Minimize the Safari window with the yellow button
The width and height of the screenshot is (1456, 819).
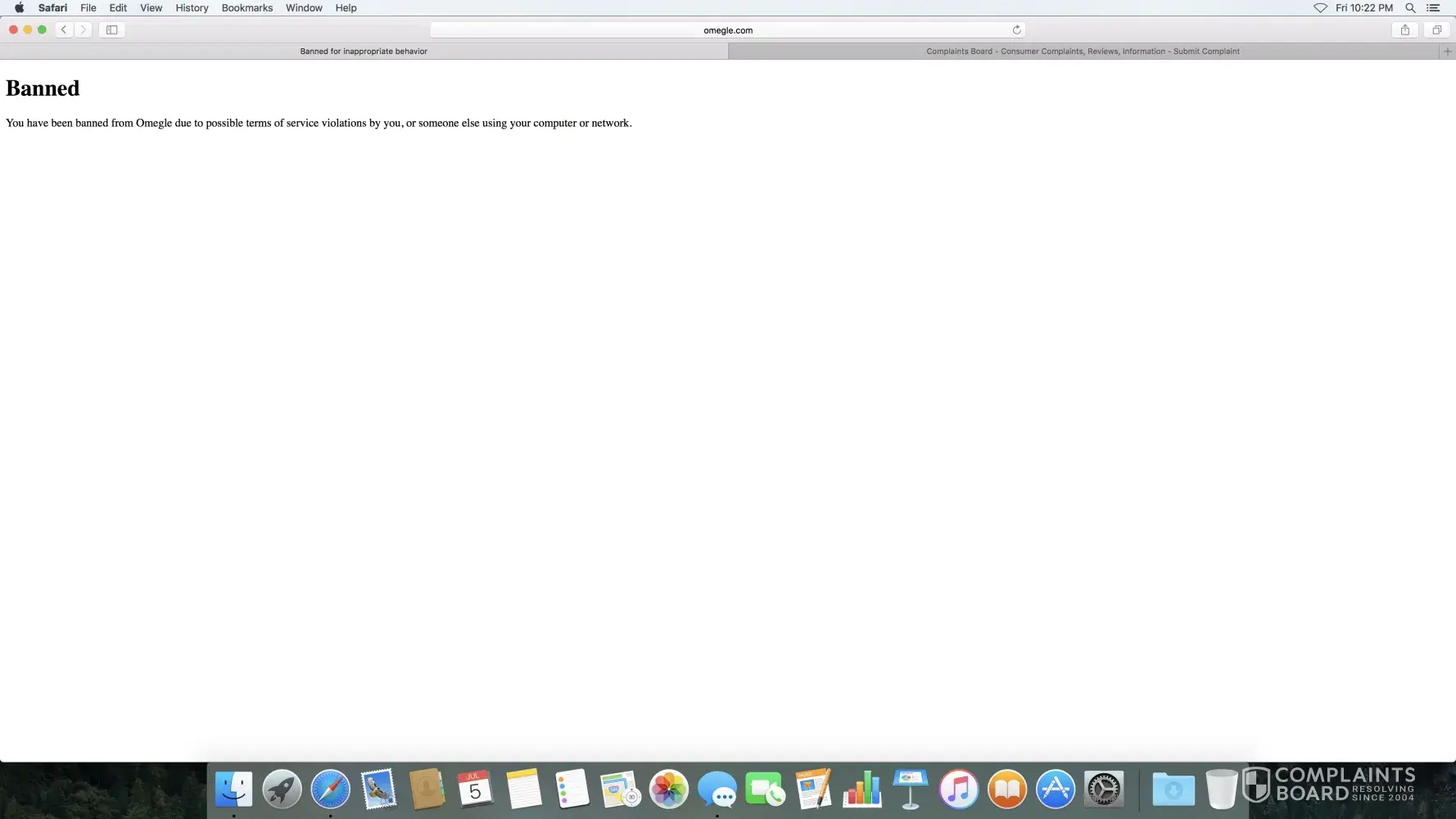click(x=28, y=29)
